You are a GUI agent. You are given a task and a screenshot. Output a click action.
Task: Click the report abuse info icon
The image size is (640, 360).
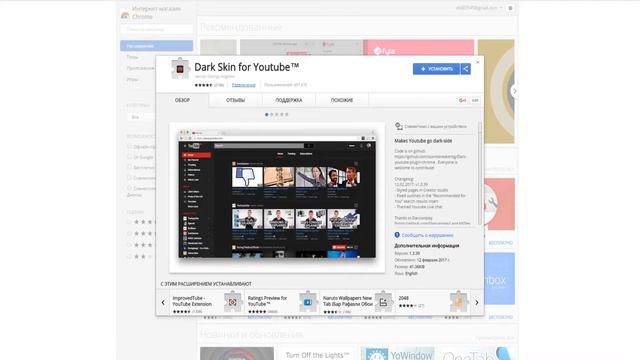tap(397, 235)
